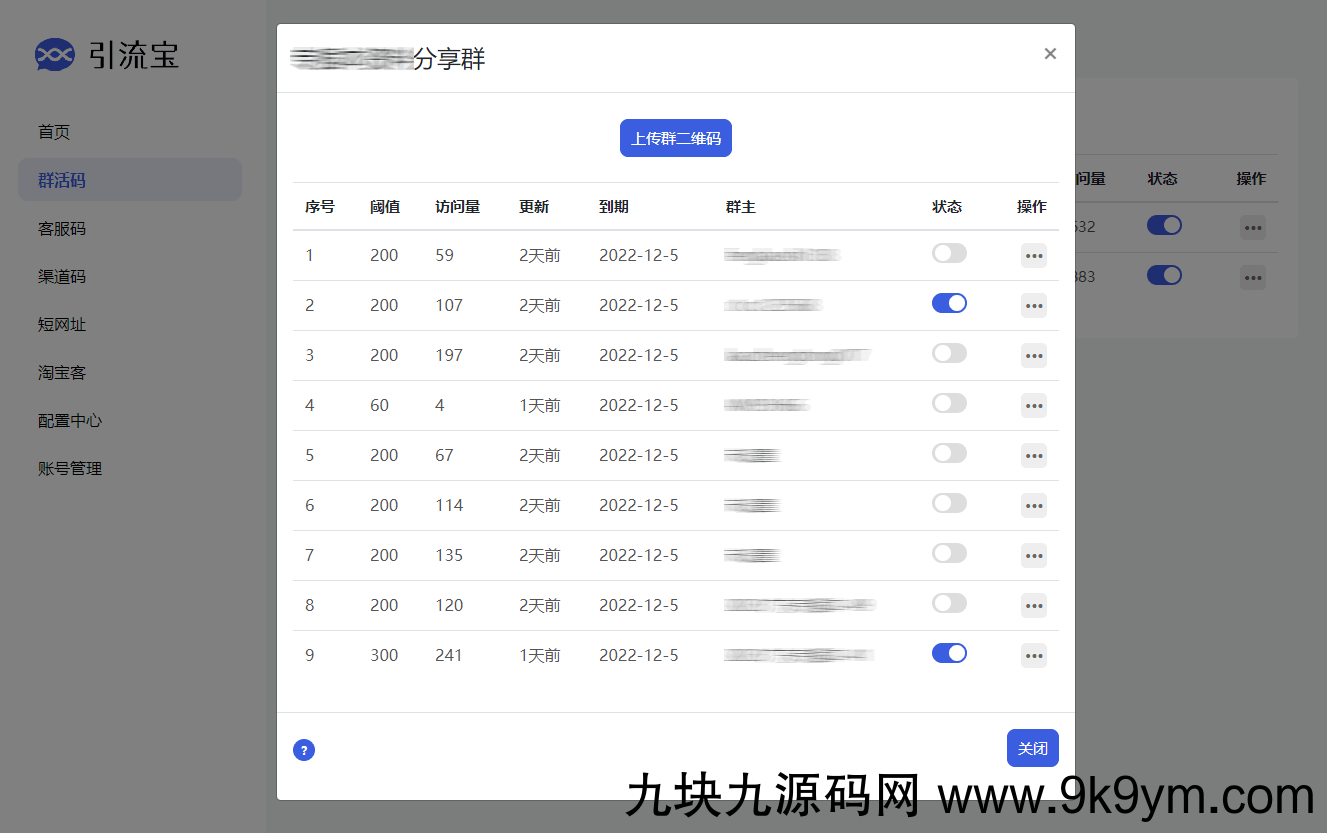Open the actions menu for row 7

click(x=1033, y=556)
